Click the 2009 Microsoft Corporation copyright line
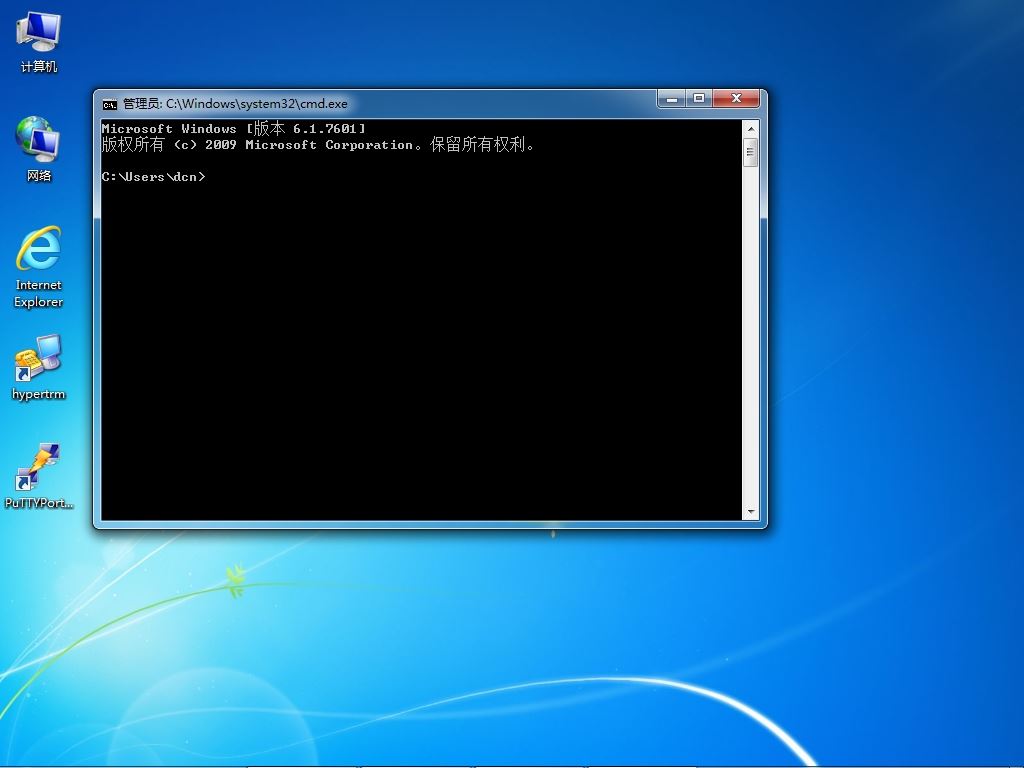 [318, 145]
